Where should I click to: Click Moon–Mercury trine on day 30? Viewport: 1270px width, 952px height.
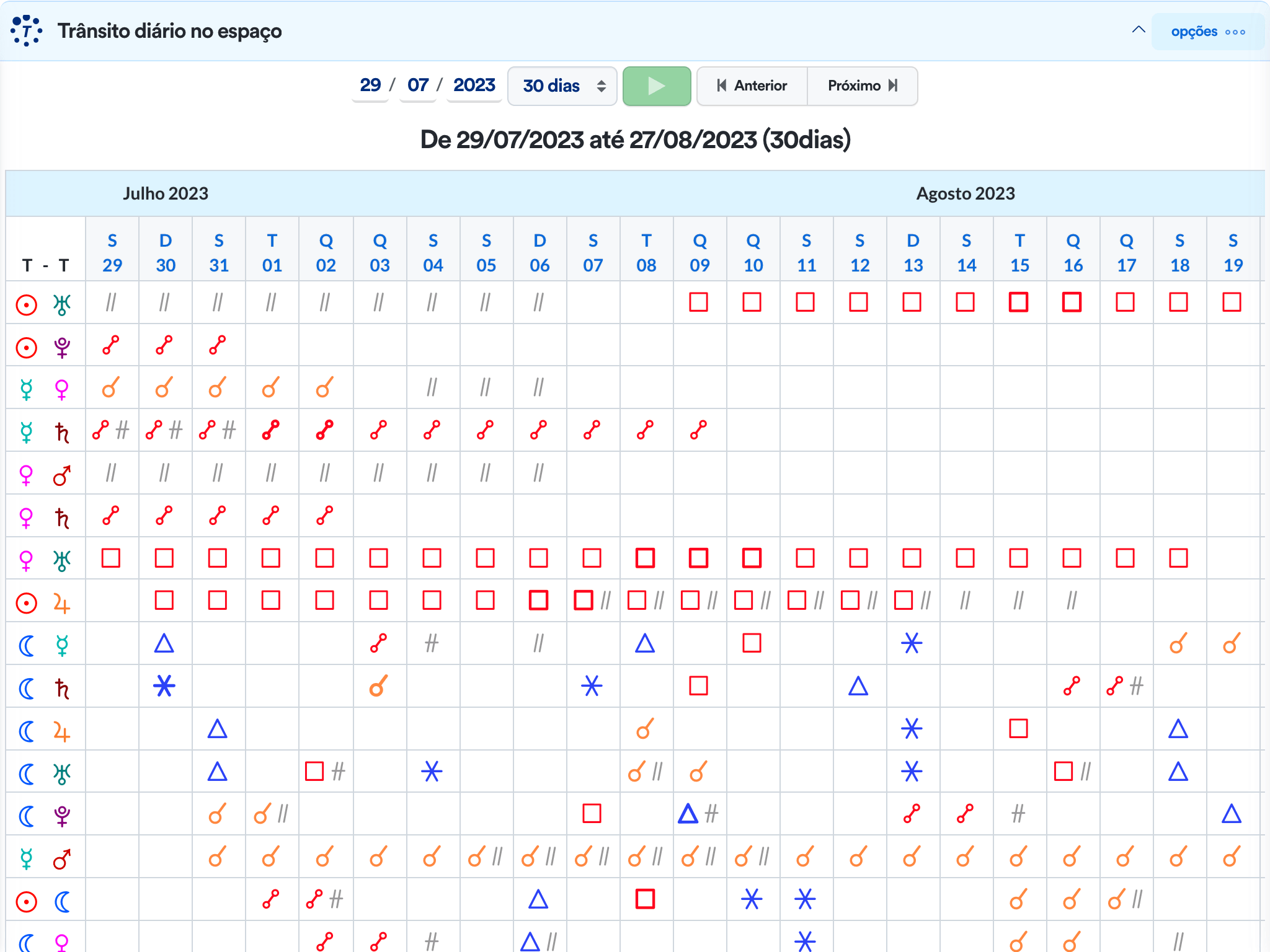coord(164,643)
